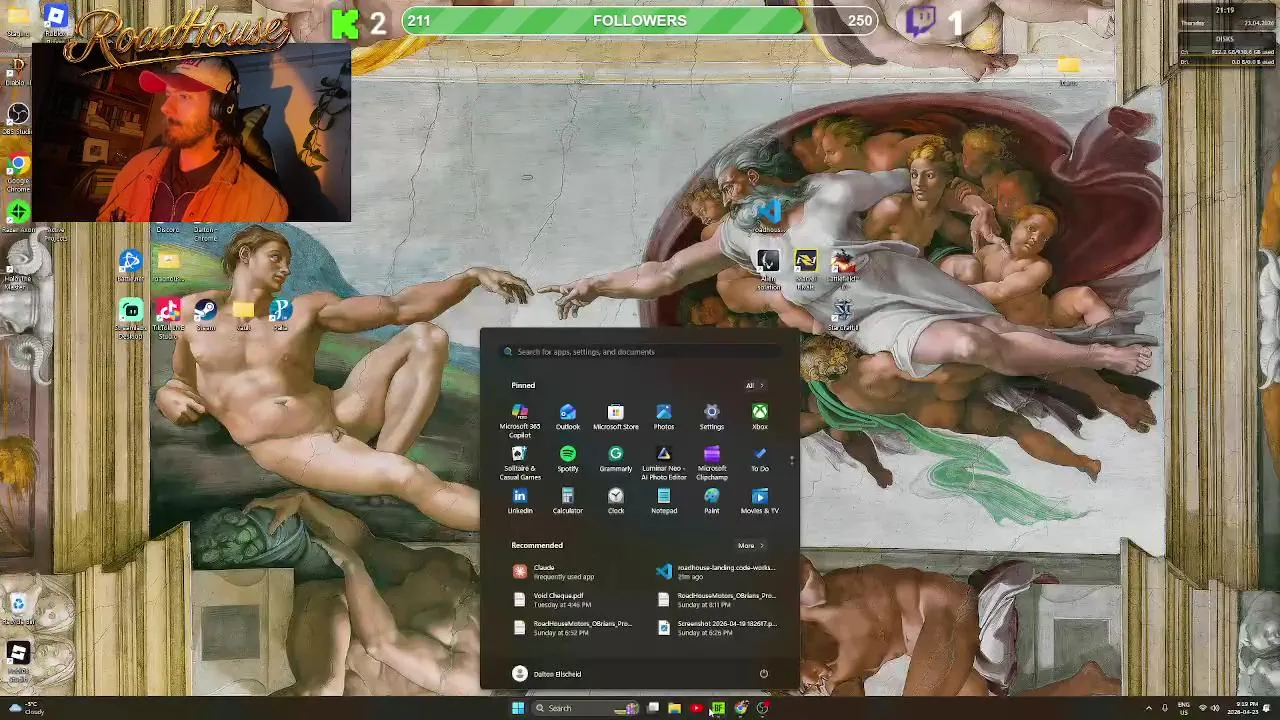Open Task View on the taskbar

pyautogui.click(x=653, y=708)
